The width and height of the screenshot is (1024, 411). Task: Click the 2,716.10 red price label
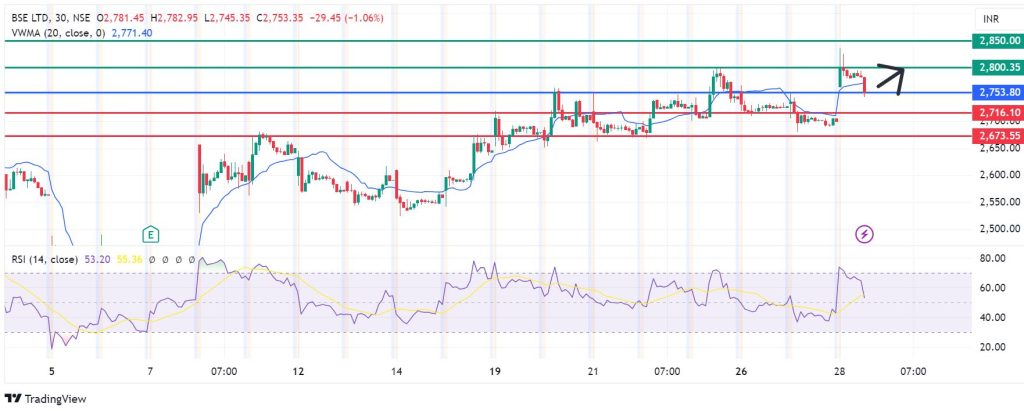coord(997,112)
